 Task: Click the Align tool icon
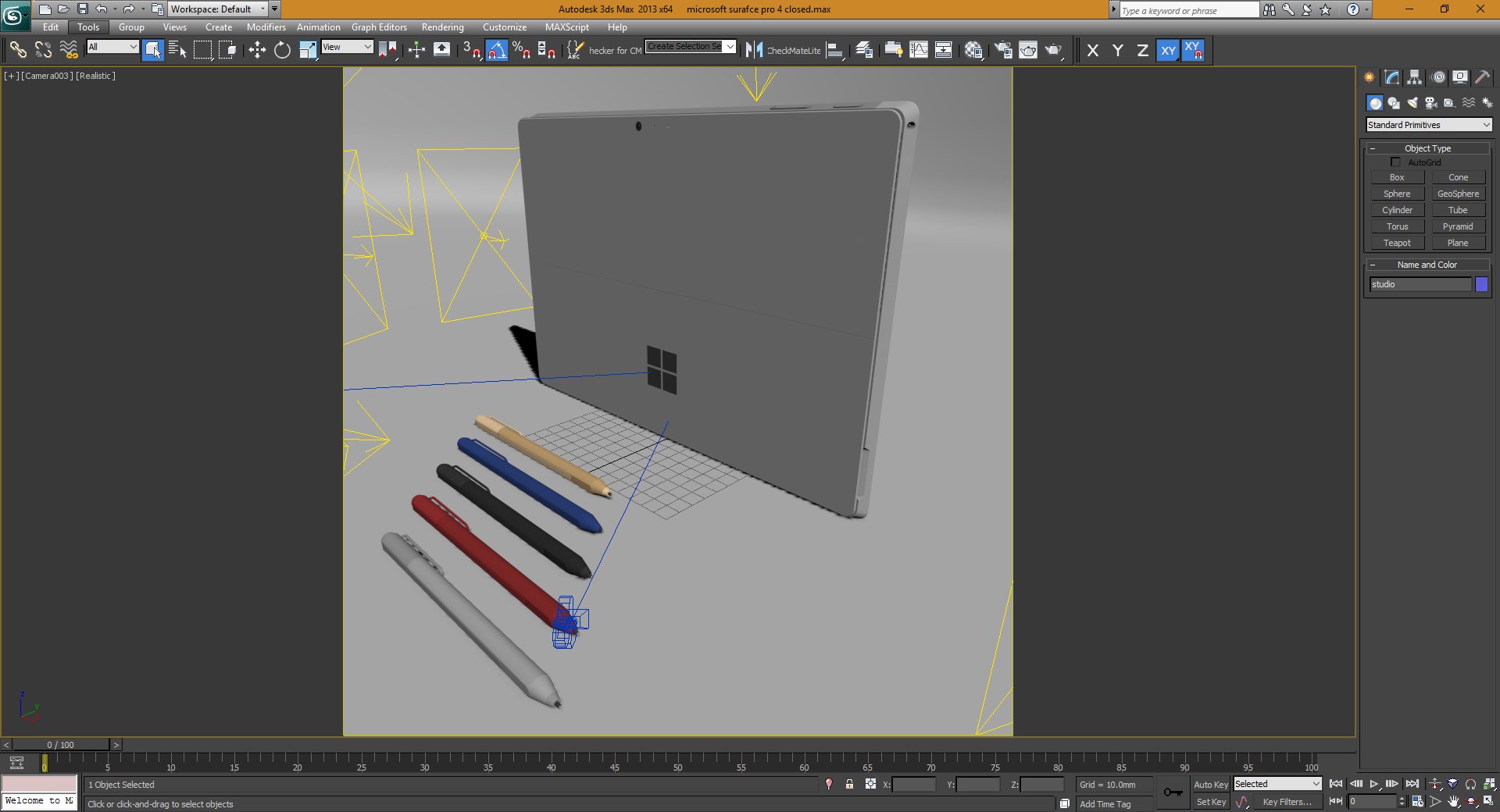click(835, 50)
